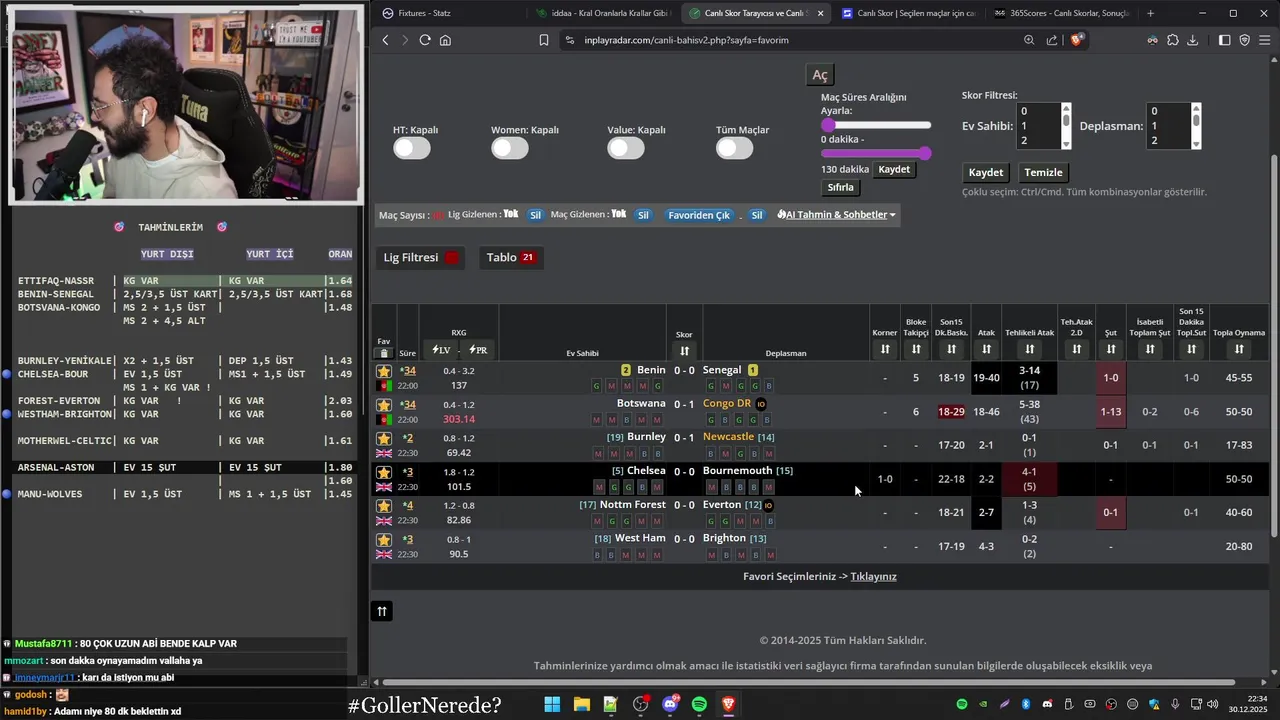Open the Lig Filtresi panel
The height and width of the screenshot is (720, 1280).
421,257
